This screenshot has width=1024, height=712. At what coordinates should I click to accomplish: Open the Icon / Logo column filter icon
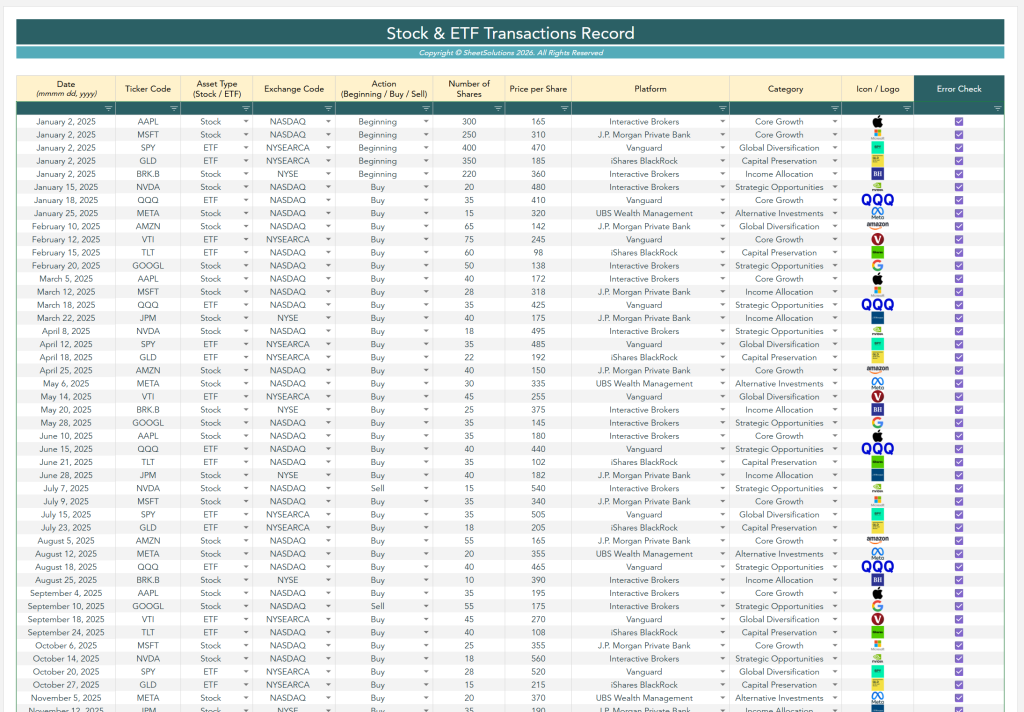click(906, 108)
